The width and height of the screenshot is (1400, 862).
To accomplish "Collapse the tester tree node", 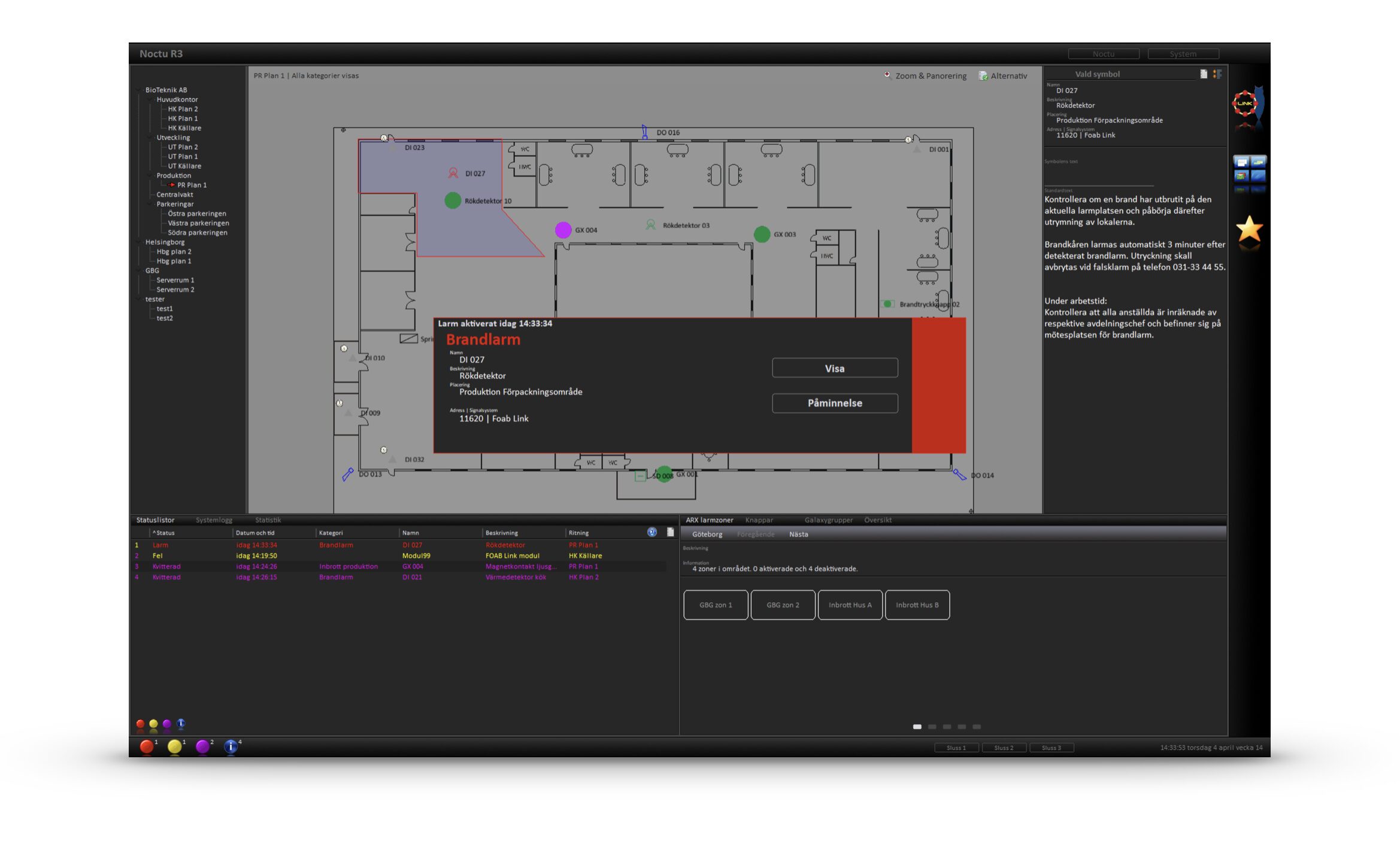I will 138,299.
